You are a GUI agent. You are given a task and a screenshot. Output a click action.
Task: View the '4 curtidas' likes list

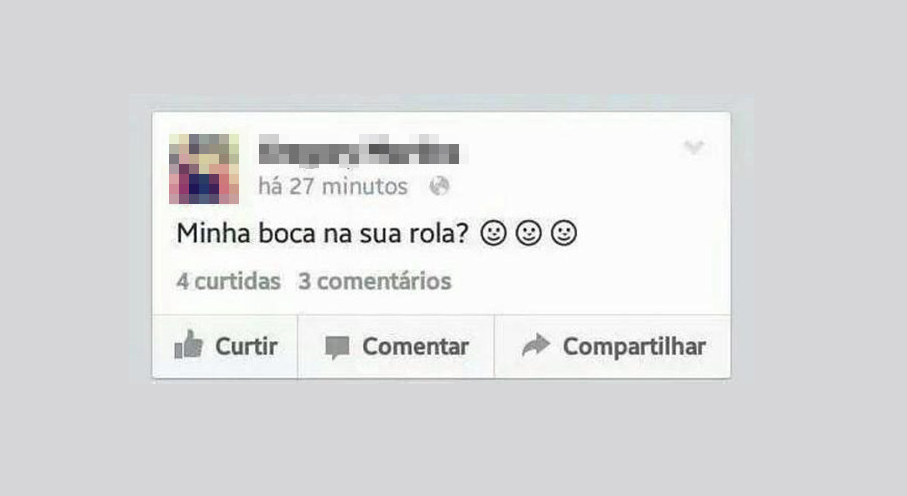click(228, 281)
